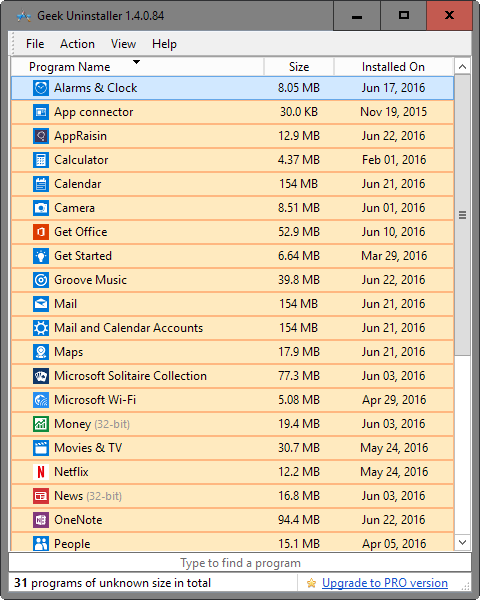Select the Microsoft Solitaire Collection row name
This screenshot has width=480, height=600.
(131, 376)
